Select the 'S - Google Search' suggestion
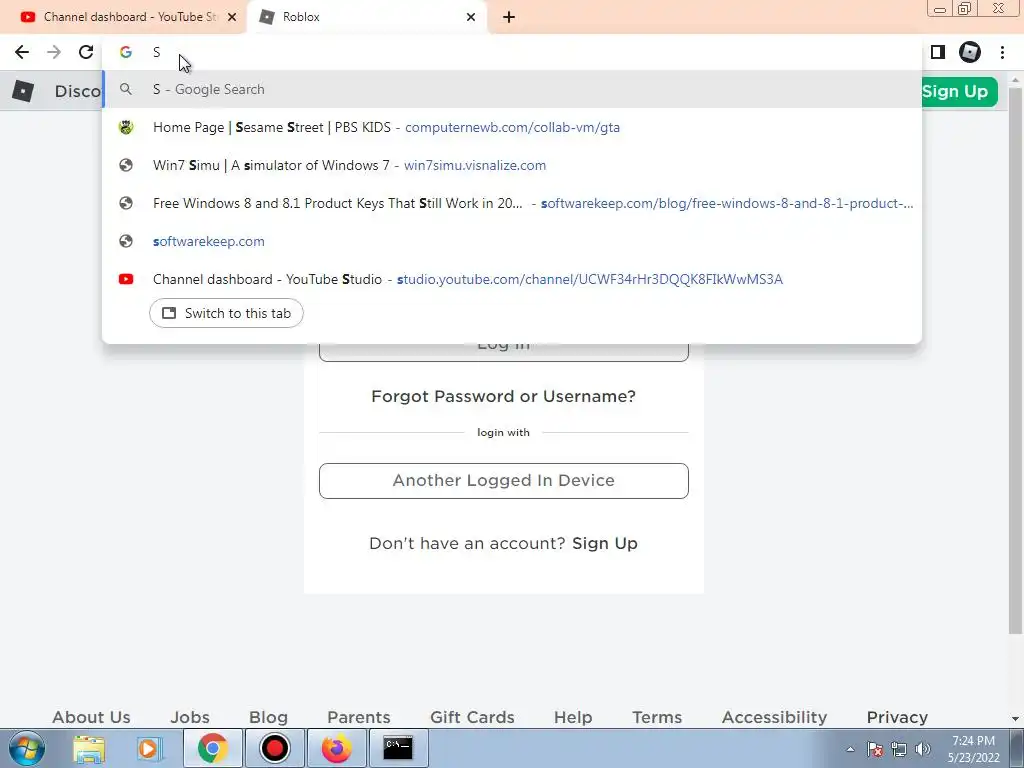The width and height of the screenshot is (1024, 768). pyautogui.click(x=512, y=89)
